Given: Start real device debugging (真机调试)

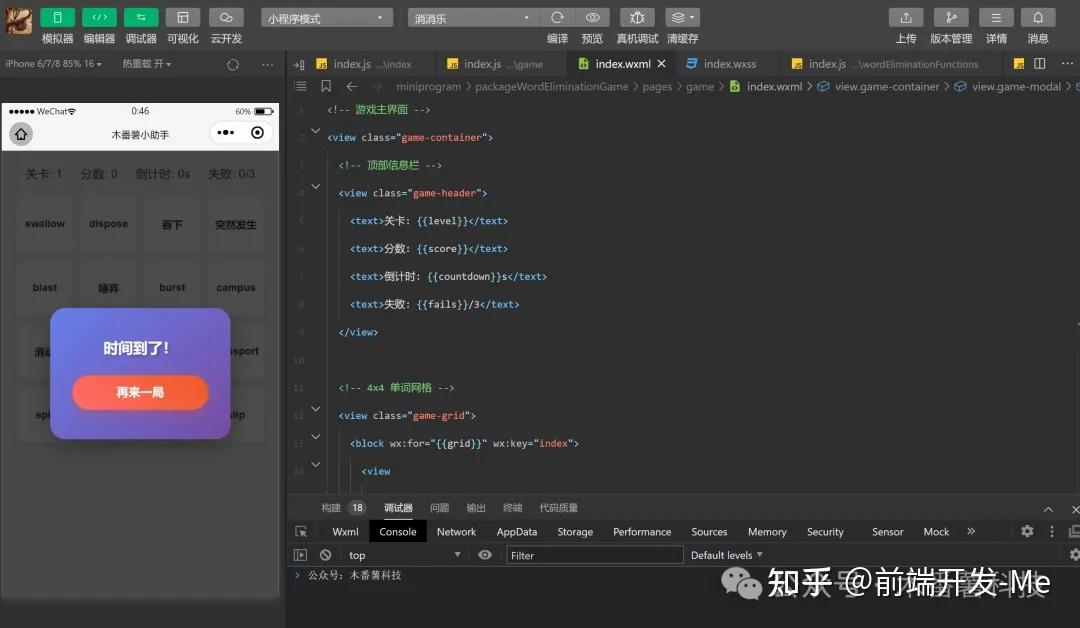Looking at the screenshot, I should coord(637,17).
